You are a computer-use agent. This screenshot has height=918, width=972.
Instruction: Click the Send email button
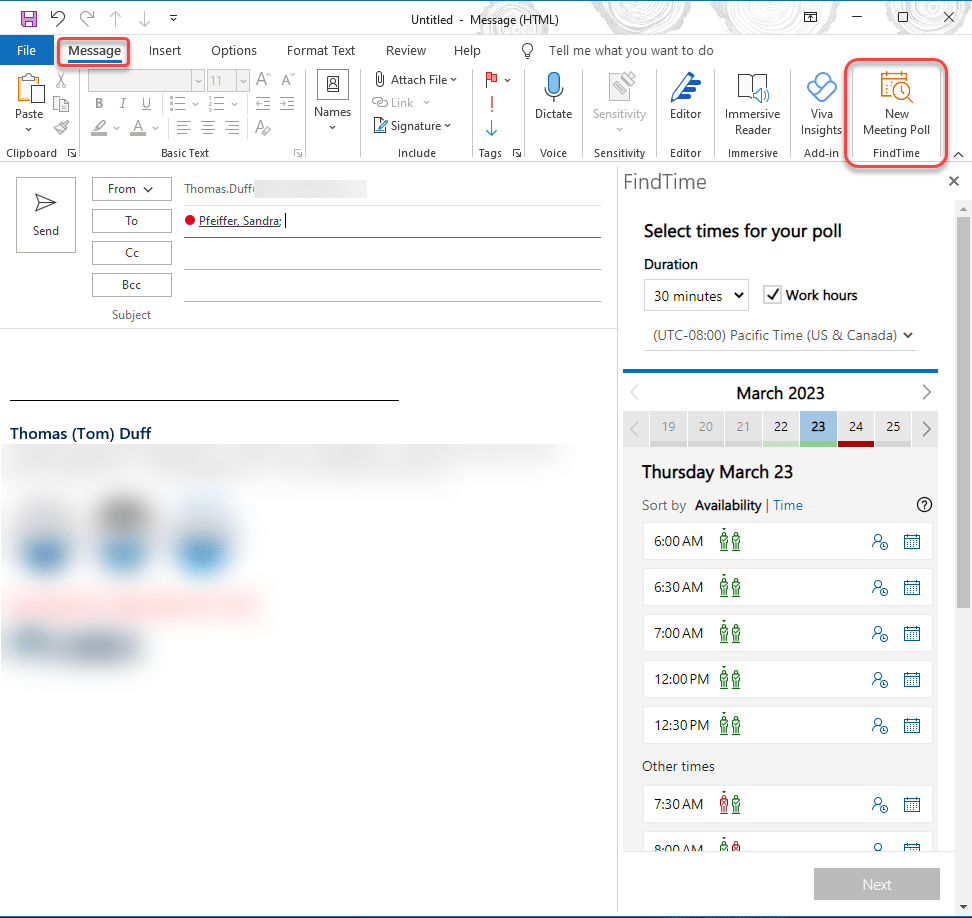46,214
